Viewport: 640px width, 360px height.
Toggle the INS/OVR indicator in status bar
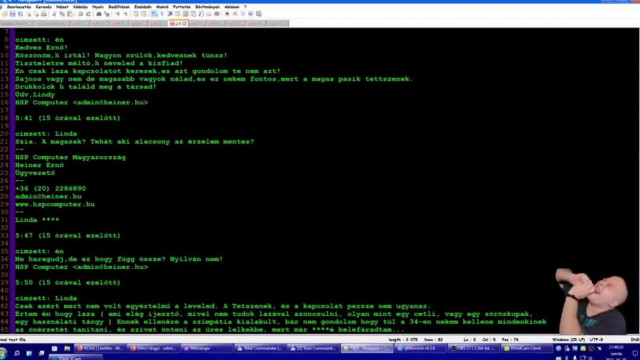click(634, 340)
